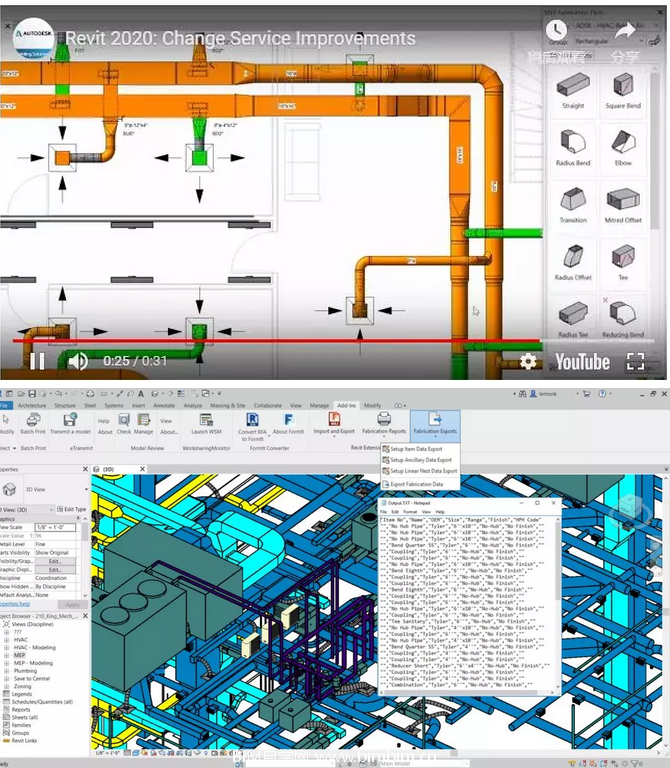Open the Collaborate ribbon tab

pos(267,406)
